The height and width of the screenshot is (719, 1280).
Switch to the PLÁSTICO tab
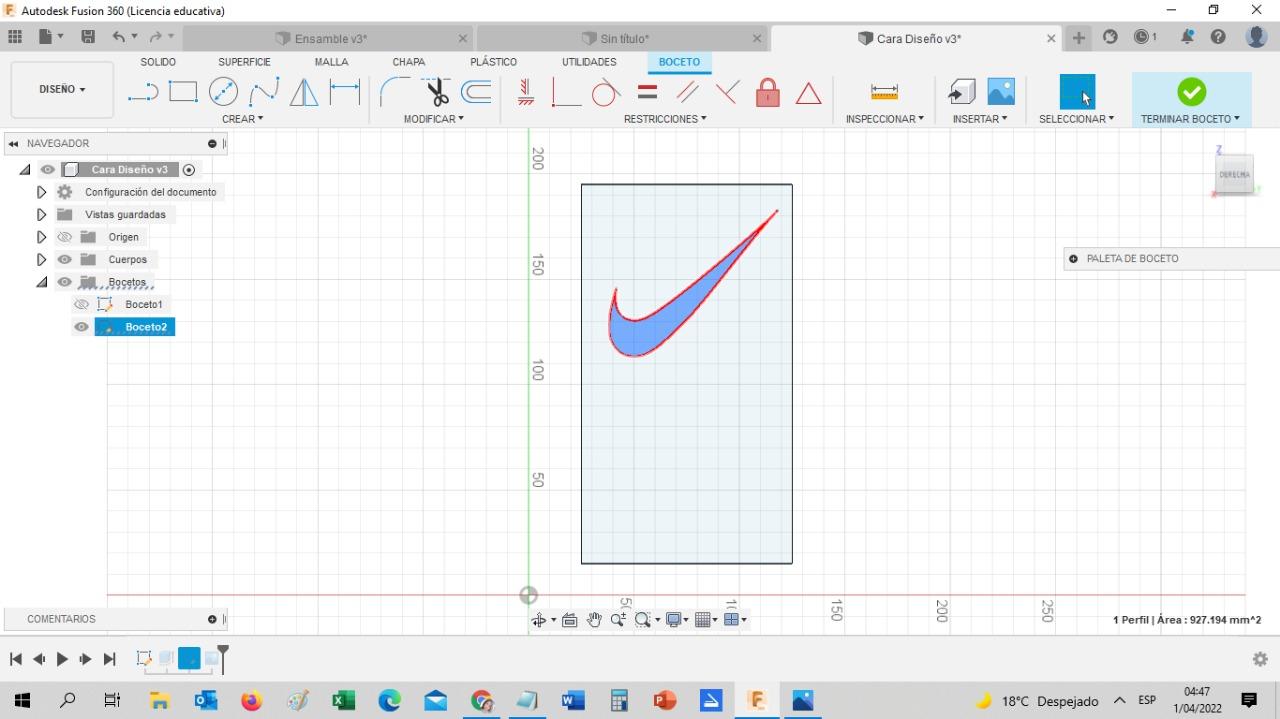pos(493,62)
